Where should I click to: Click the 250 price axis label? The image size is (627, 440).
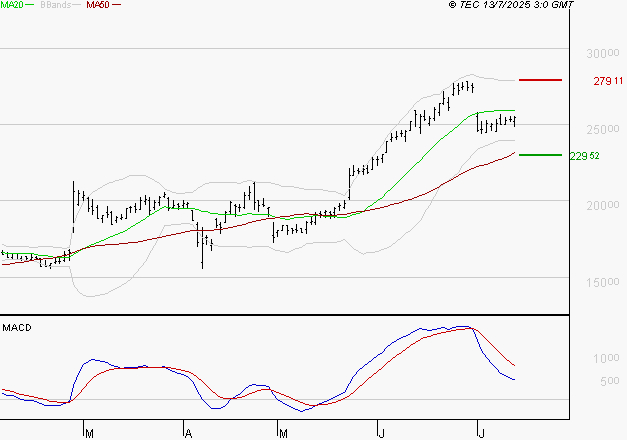click(x=603, y=129)
